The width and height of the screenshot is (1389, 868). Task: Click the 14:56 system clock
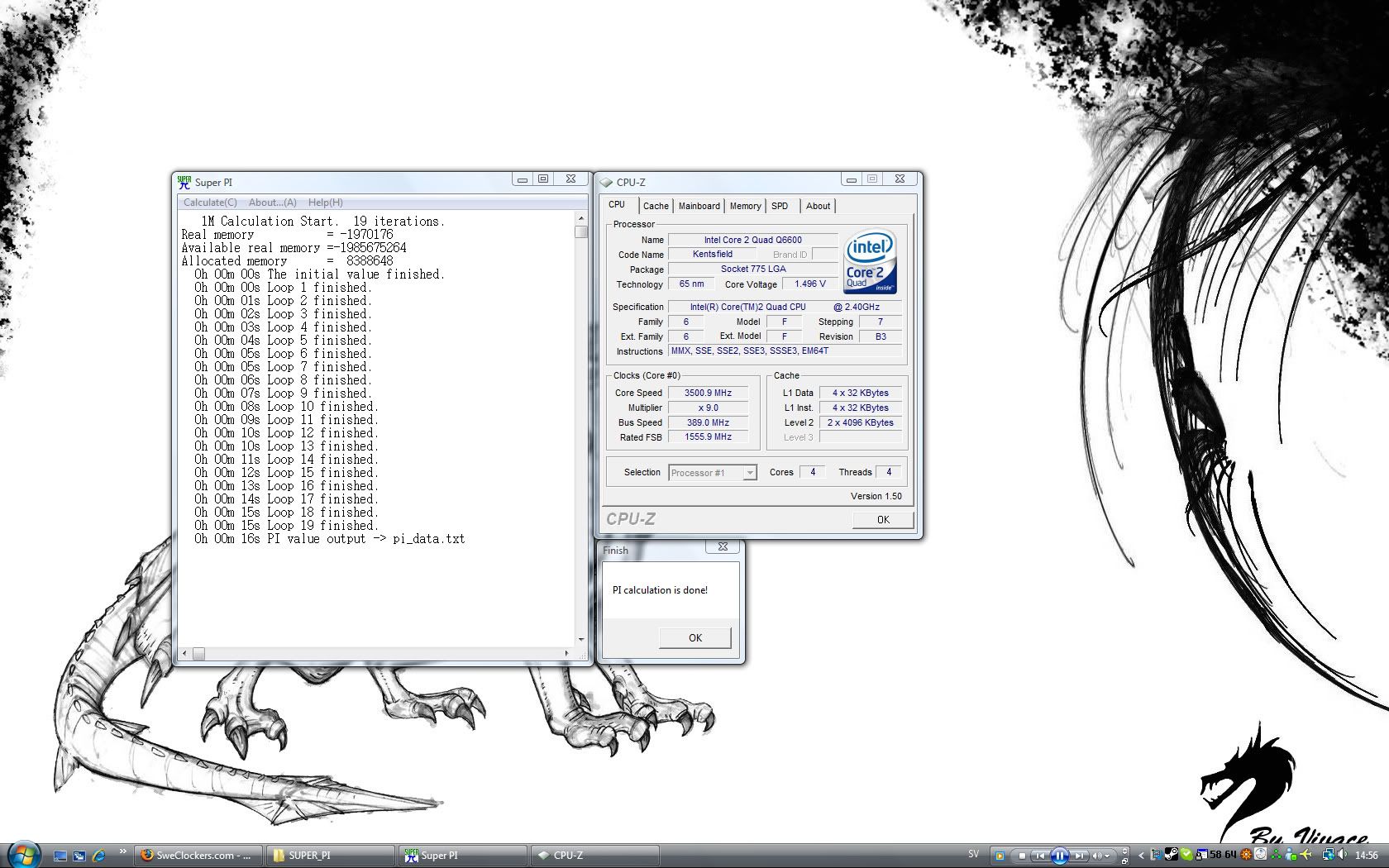[1367, 856]
